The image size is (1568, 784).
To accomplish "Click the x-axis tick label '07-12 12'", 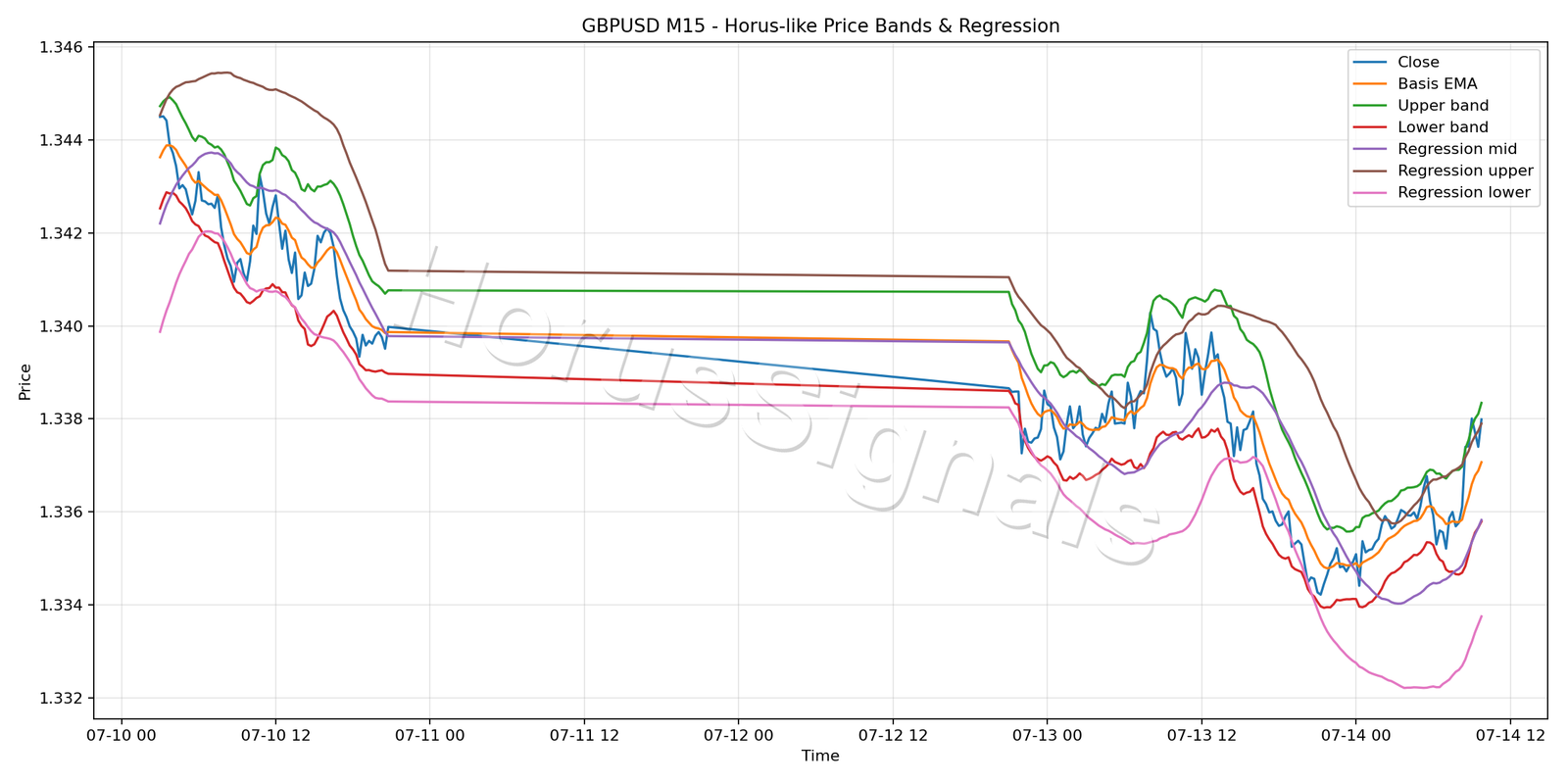I will pyautogui.click(x=893, y=735).
